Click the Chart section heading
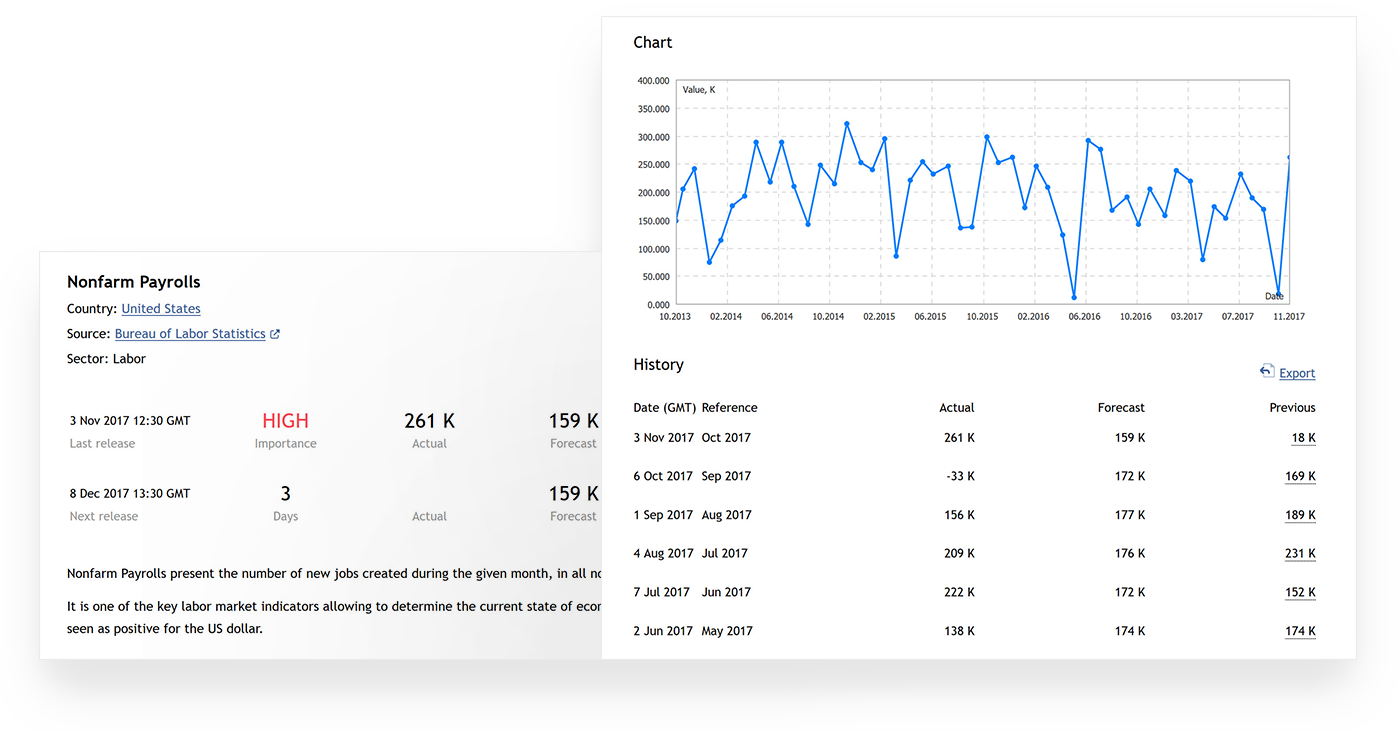 [x=652, y=42]
